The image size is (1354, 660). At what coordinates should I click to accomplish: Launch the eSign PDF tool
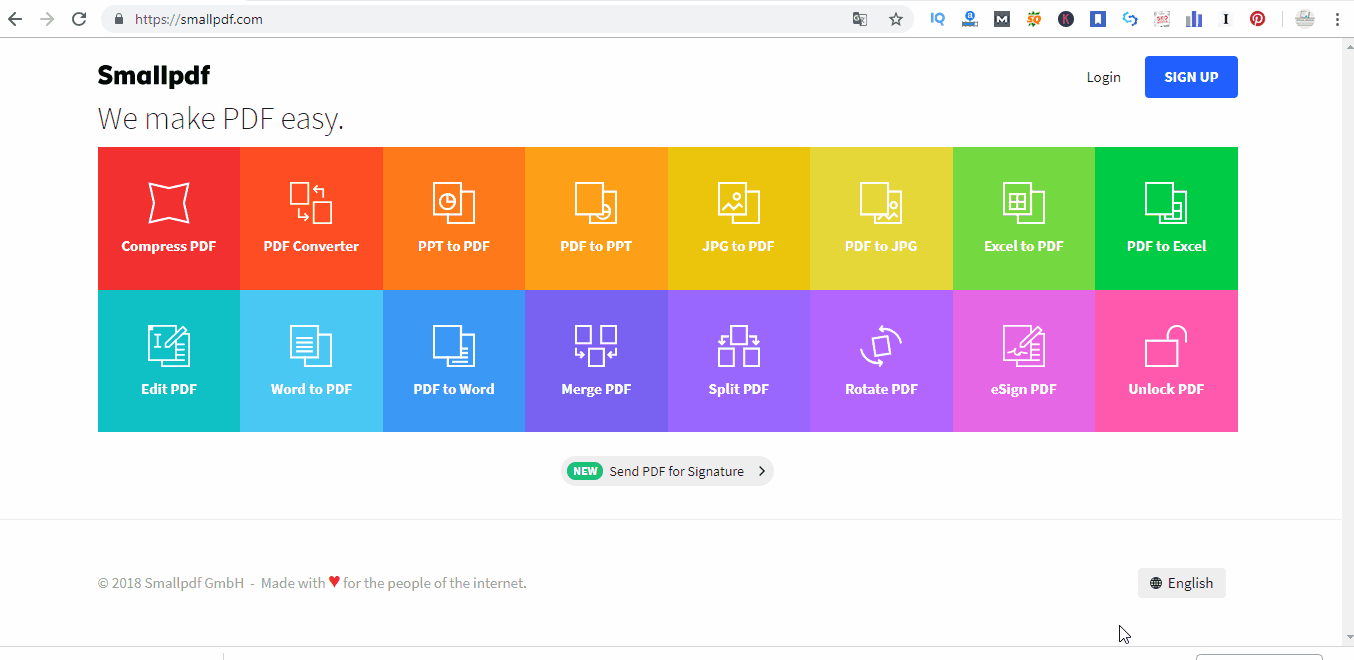[x=1024, y=361]
